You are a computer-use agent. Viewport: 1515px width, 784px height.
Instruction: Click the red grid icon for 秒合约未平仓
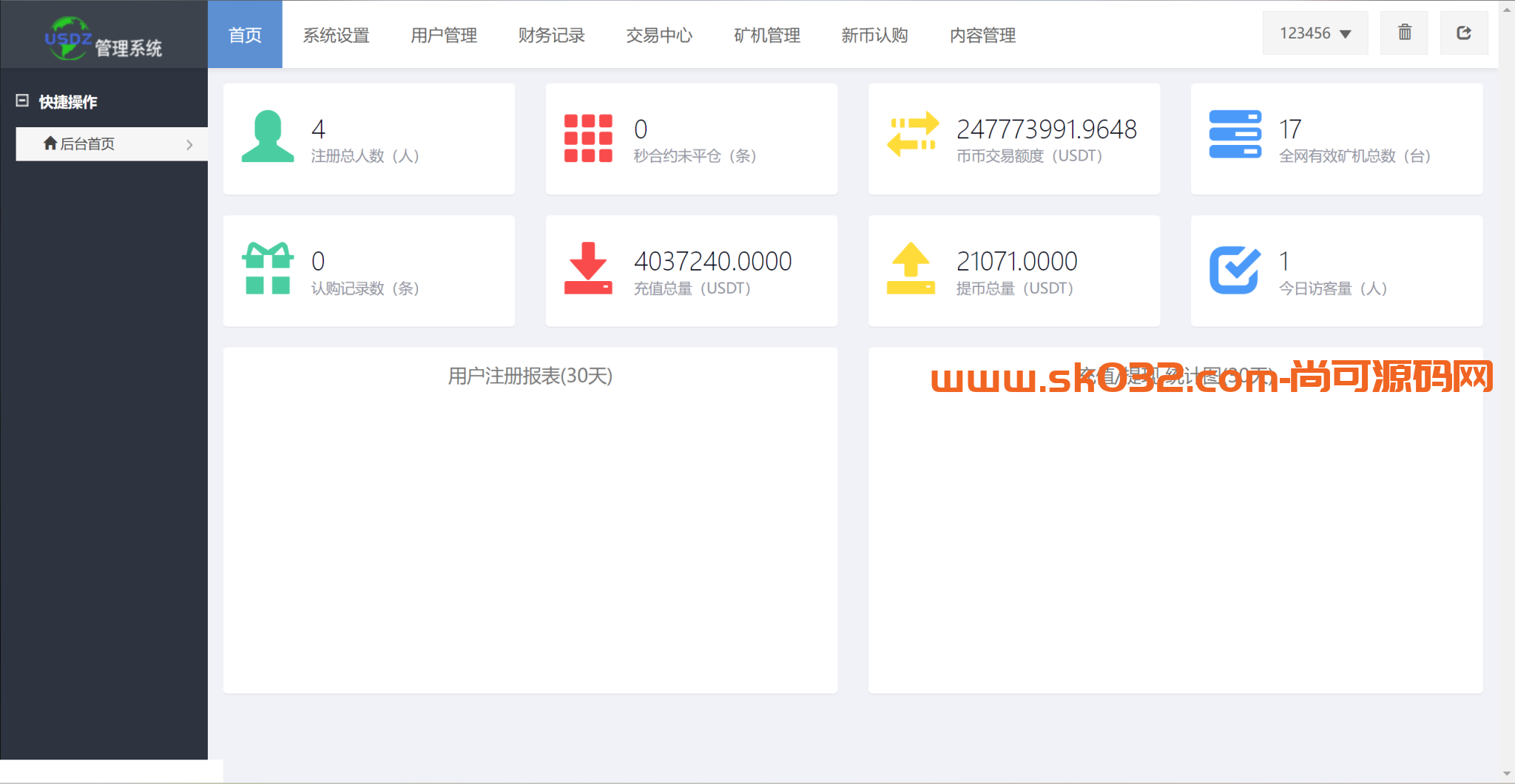coord(588,138)
